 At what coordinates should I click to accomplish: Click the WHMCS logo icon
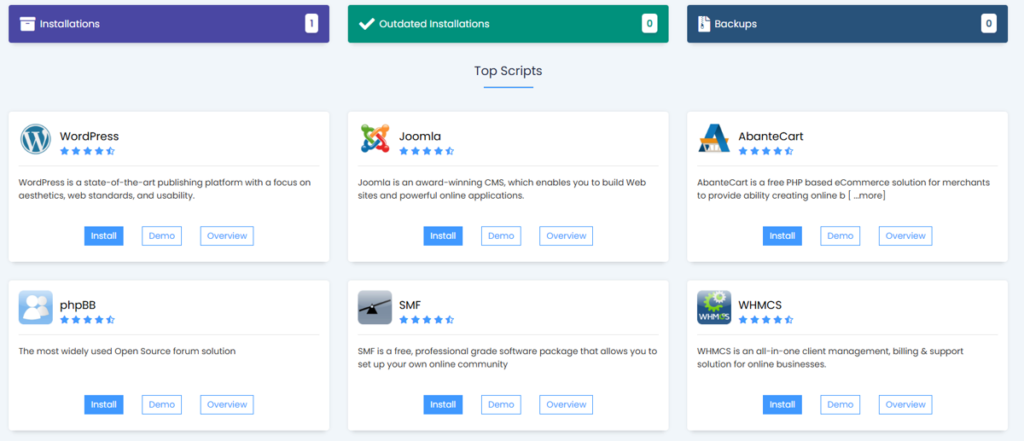coord(714,308)
